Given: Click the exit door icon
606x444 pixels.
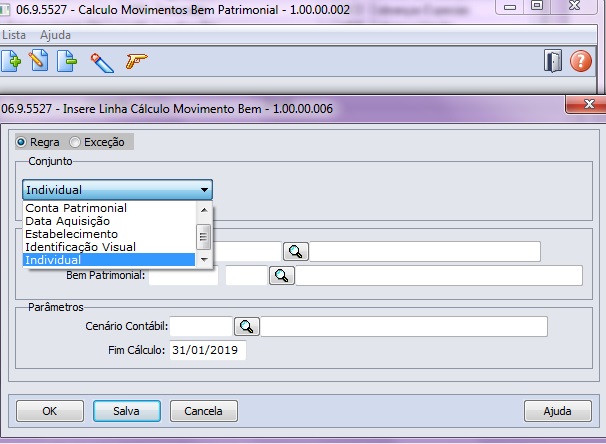Looking at the screenshot, I should click(x=553, y=61).
